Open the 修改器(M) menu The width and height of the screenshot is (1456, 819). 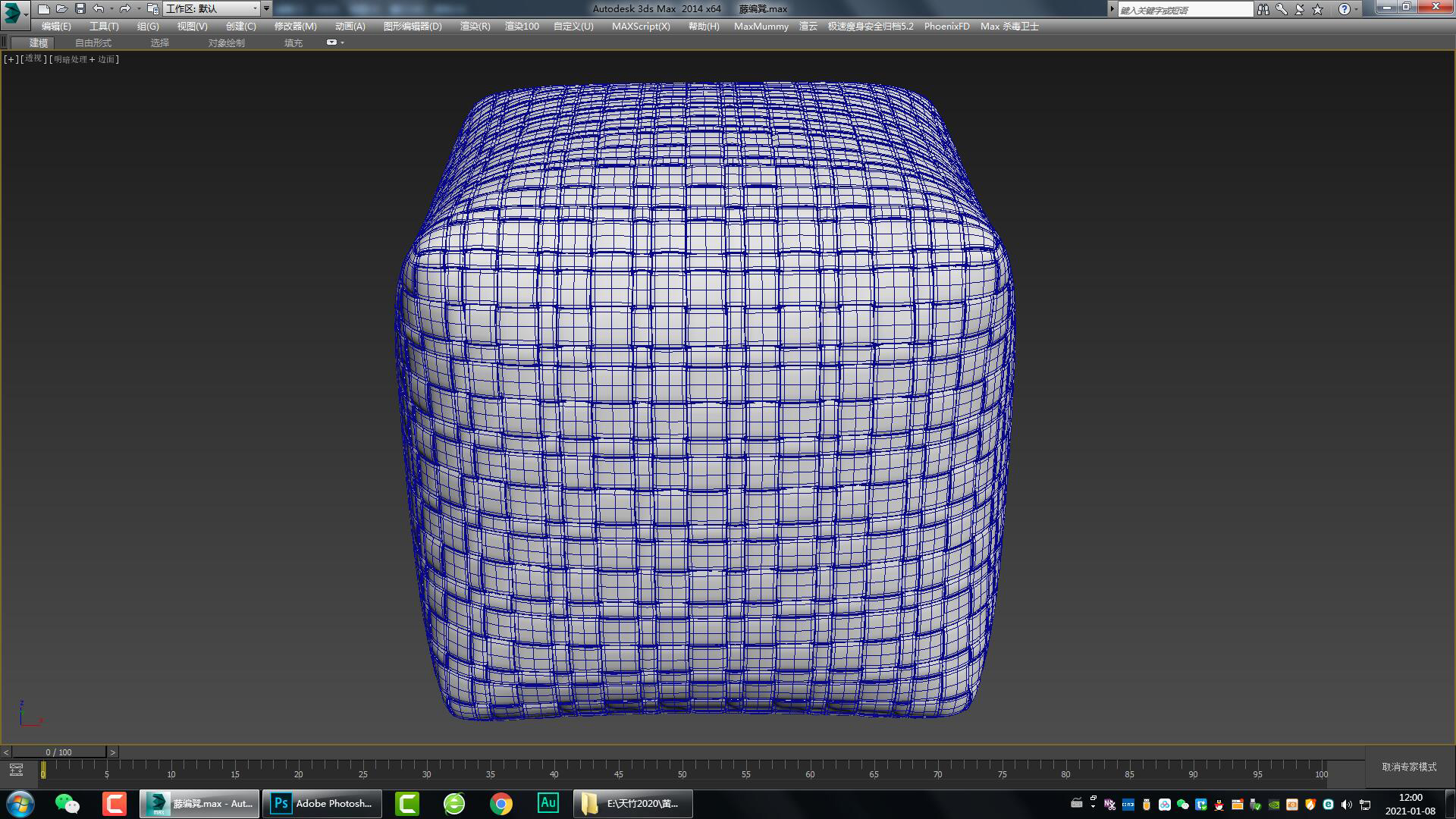(x=295, y=26)
